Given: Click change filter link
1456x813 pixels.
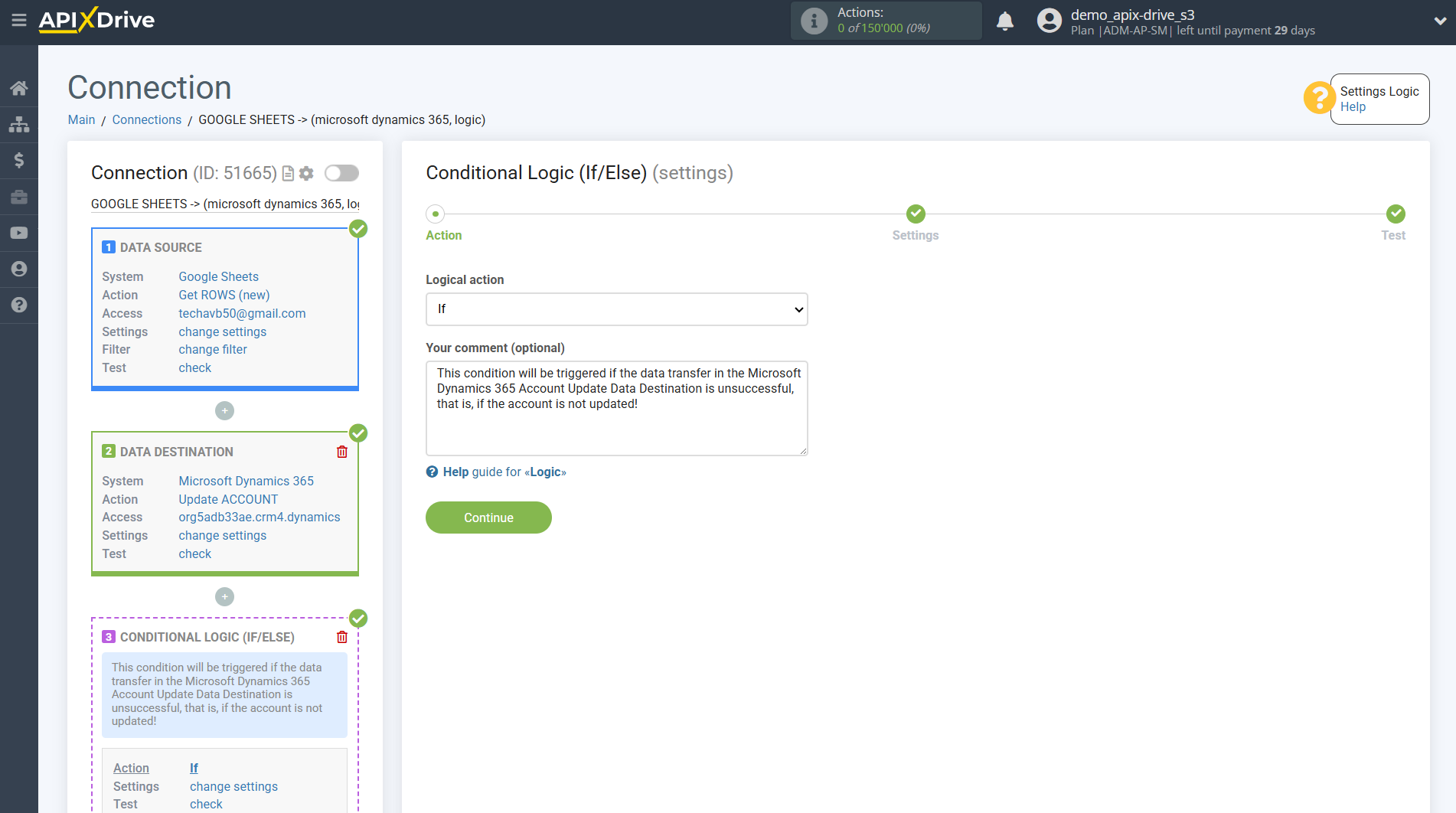Looking at the screenshot, I should pos(213,349).
